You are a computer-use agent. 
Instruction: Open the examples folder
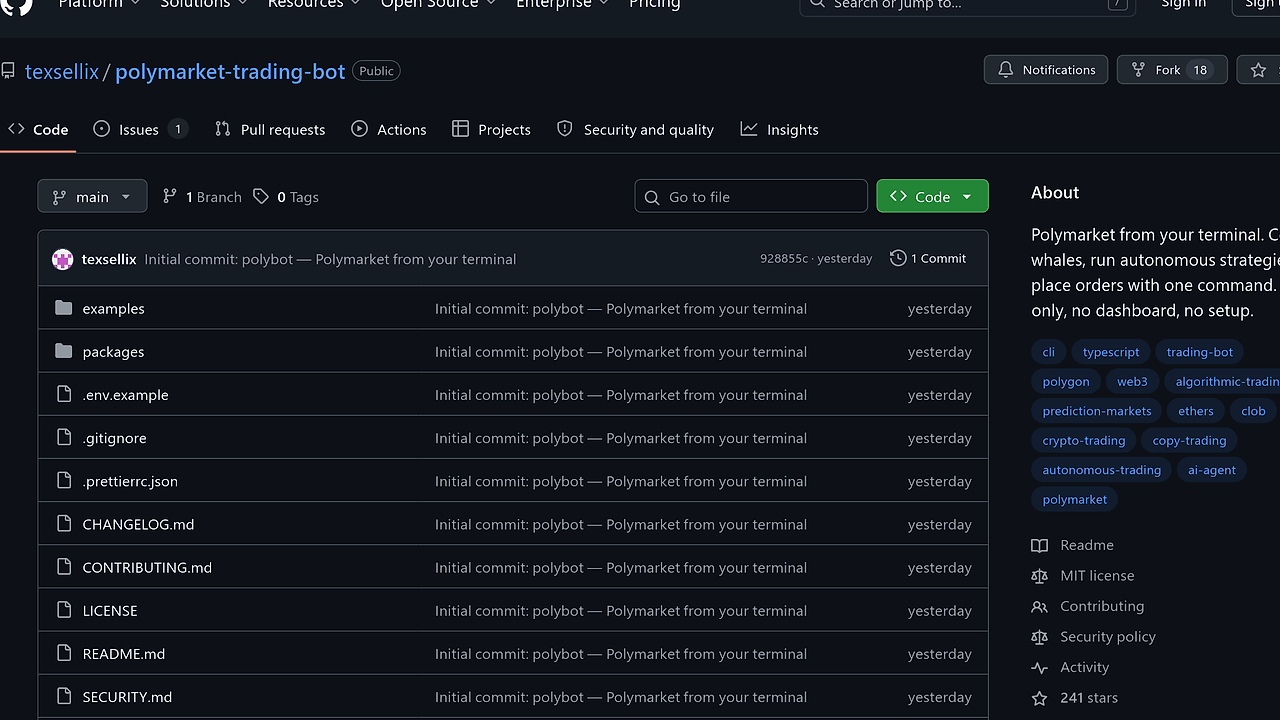[113, 309]
